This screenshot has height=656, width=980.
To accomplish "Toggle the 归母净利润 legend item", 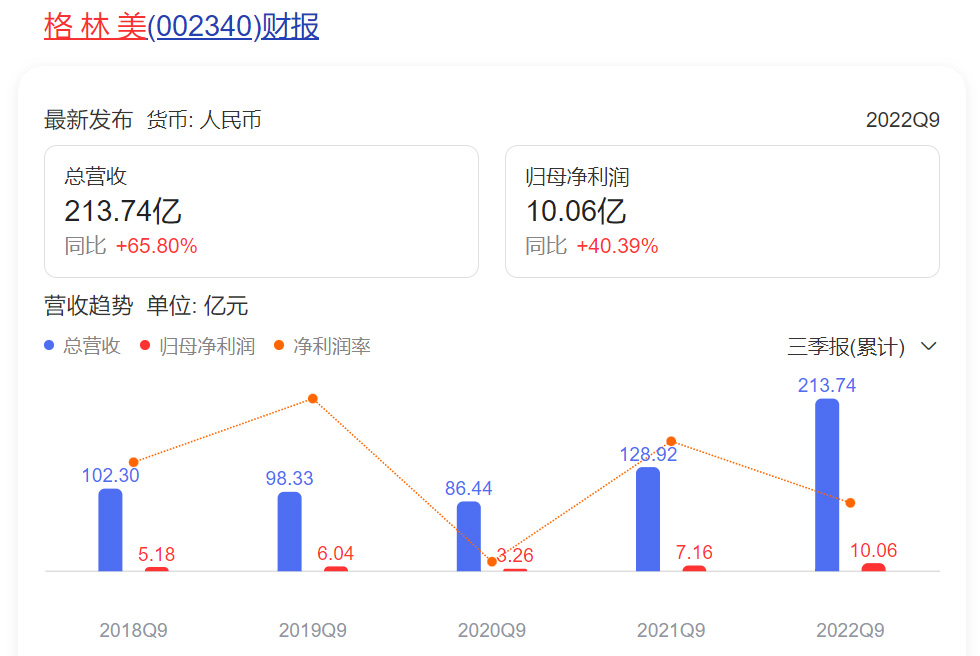I will pos(198,346).
